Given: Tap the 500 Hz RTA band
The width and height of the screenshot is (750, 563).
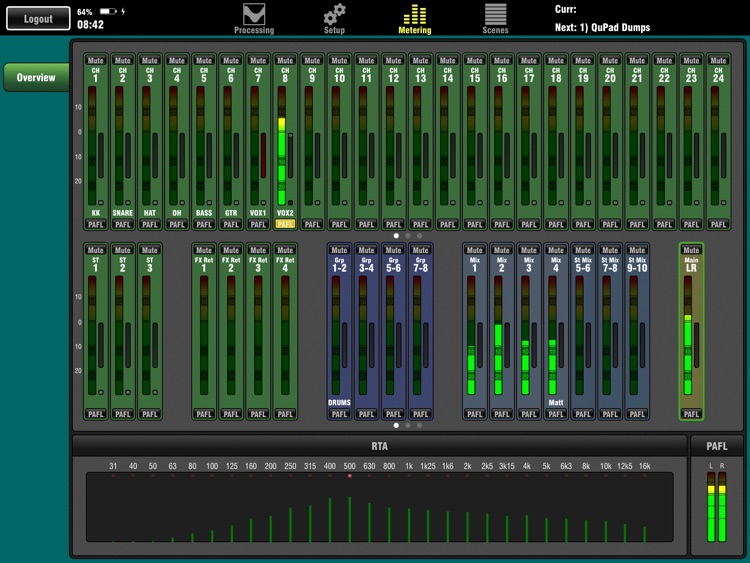Looking at the screenshot, I should 349,510.
